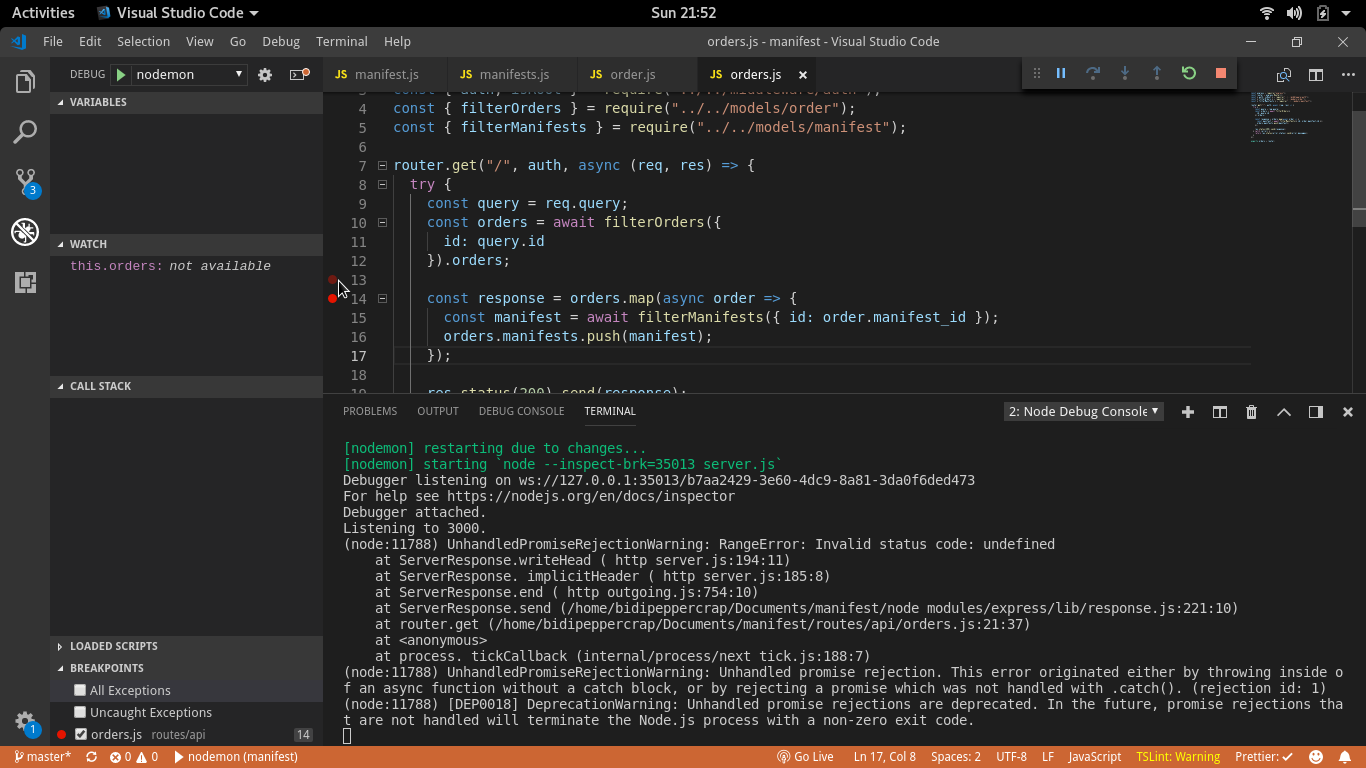Kill the terminal with trash icon
The height and width of the screenshot is (768, 1366).
coord(1251,412)
